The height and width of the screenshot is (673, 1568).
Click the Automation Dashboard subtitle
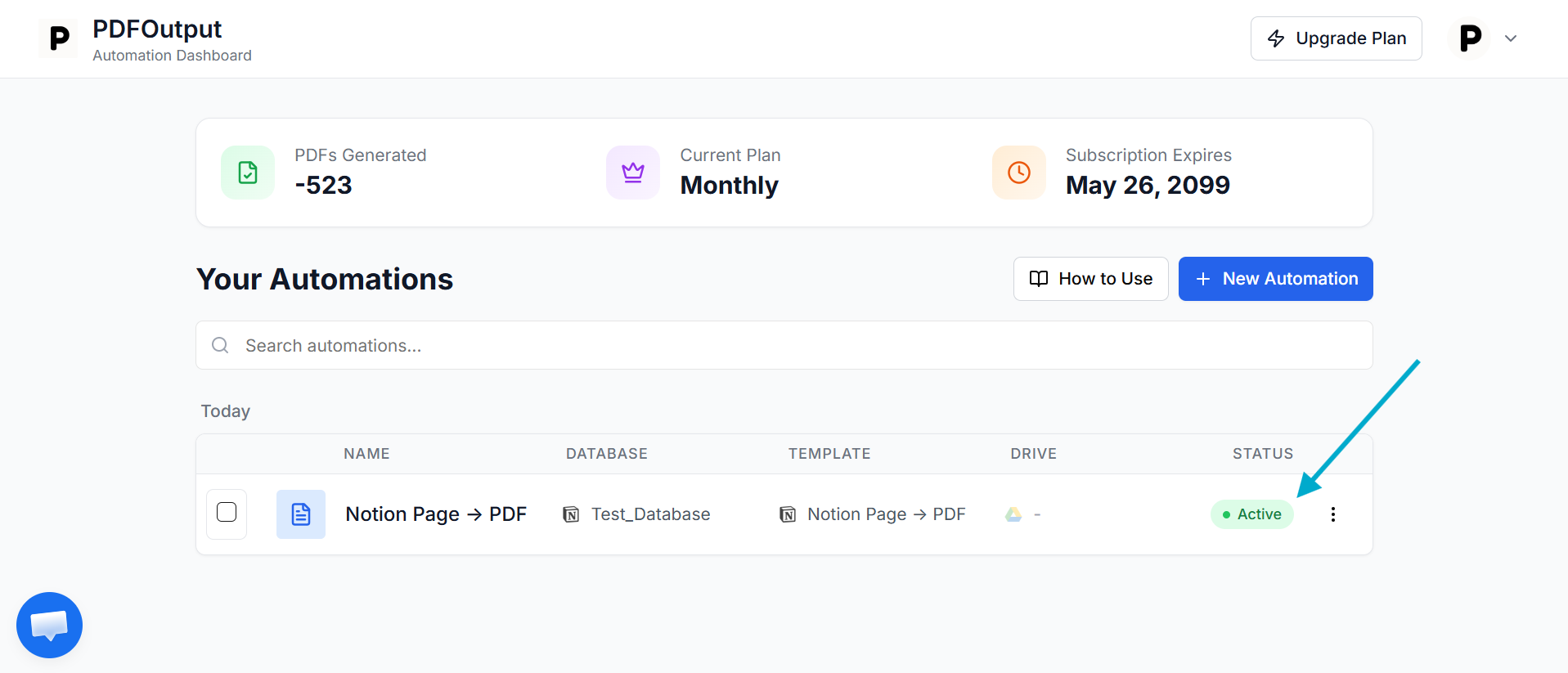[172, 56]
